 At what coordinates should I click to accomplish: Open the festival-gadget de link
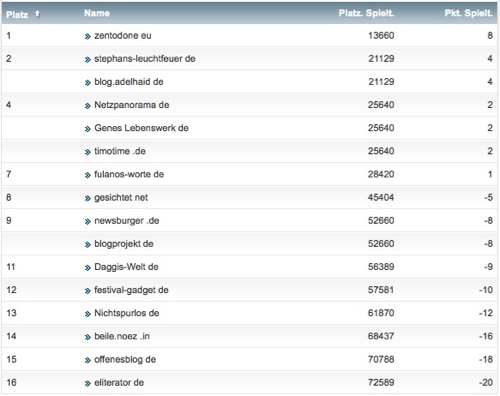pos(131,290)
